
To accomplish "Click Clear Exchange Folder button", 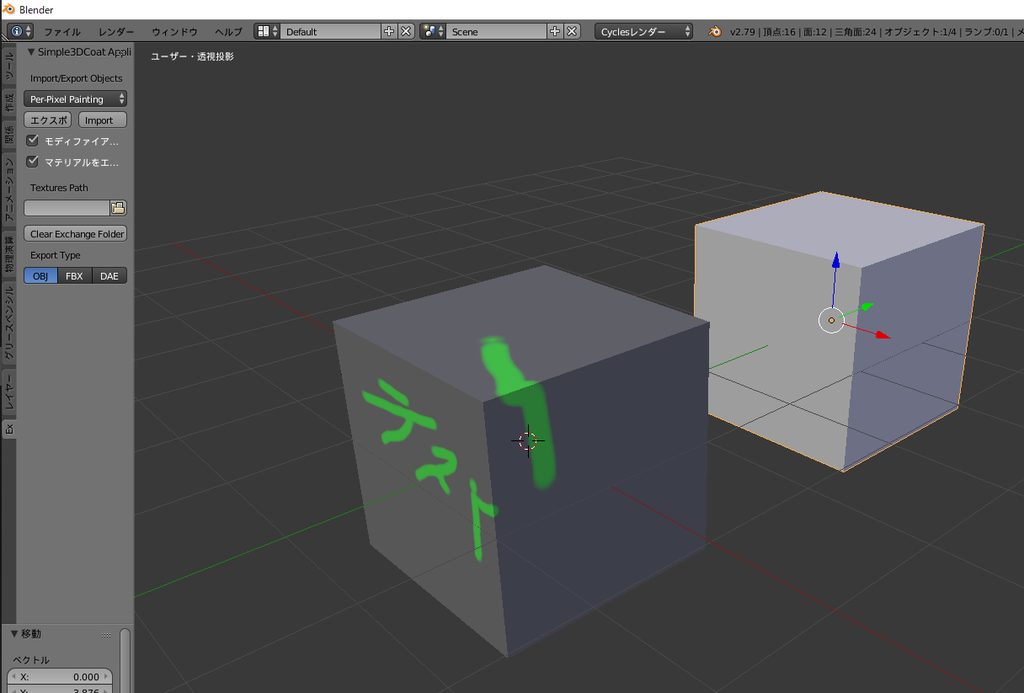I will coord(75,234).
